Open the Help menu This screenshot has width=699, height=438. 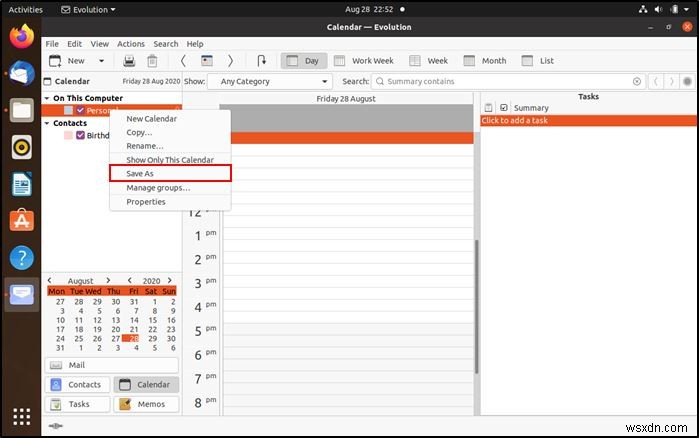[195, 44]
